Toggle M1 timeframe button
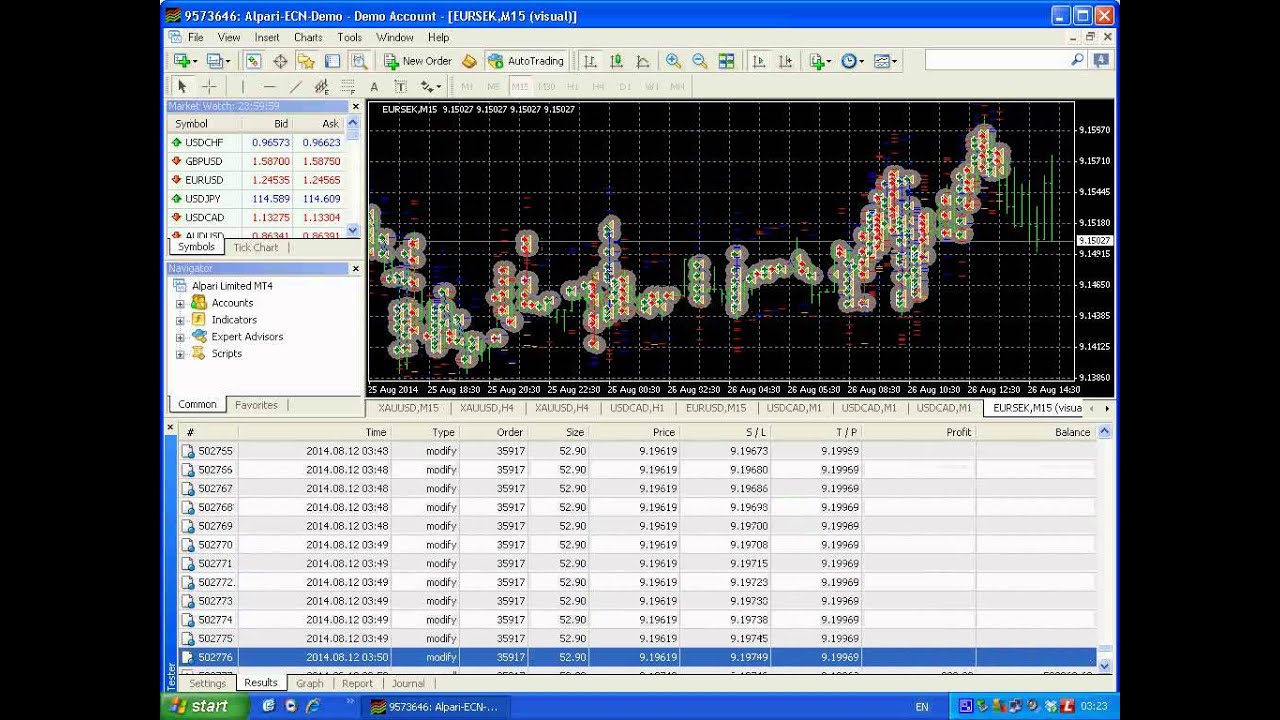The height and width of the screenshot is (720, 1280). coord(467,87)
